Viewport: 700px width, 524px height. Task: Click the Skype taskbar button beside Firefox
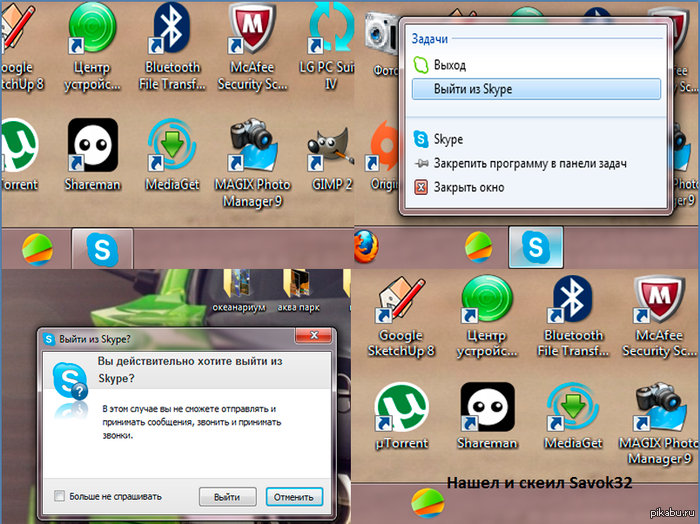536,246
